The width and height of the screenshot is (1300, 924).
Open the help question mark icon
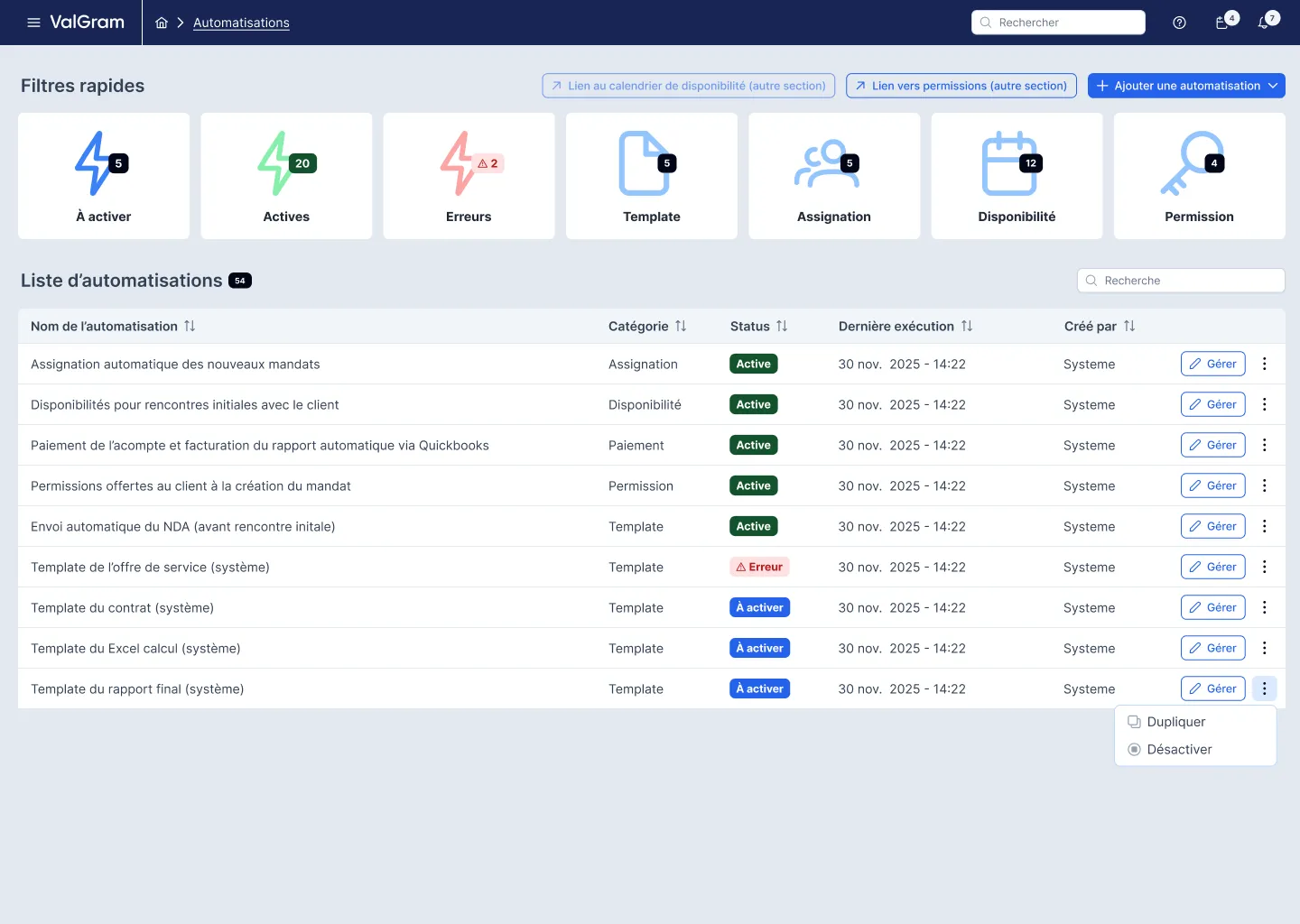click(1179, 23)
